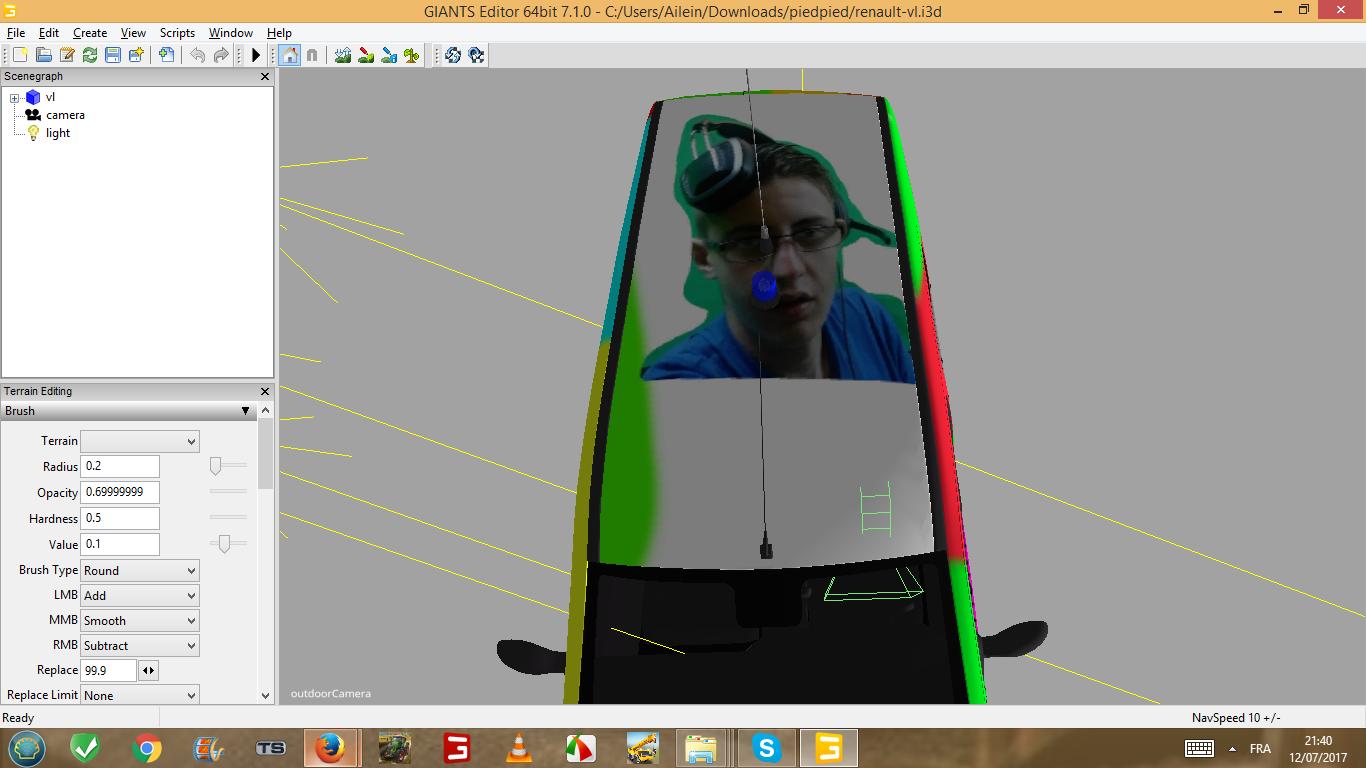This screenshot has width=1366, height=768.
Task: Expand the vl node in Scenegraph
Action: tap(15, 98)
